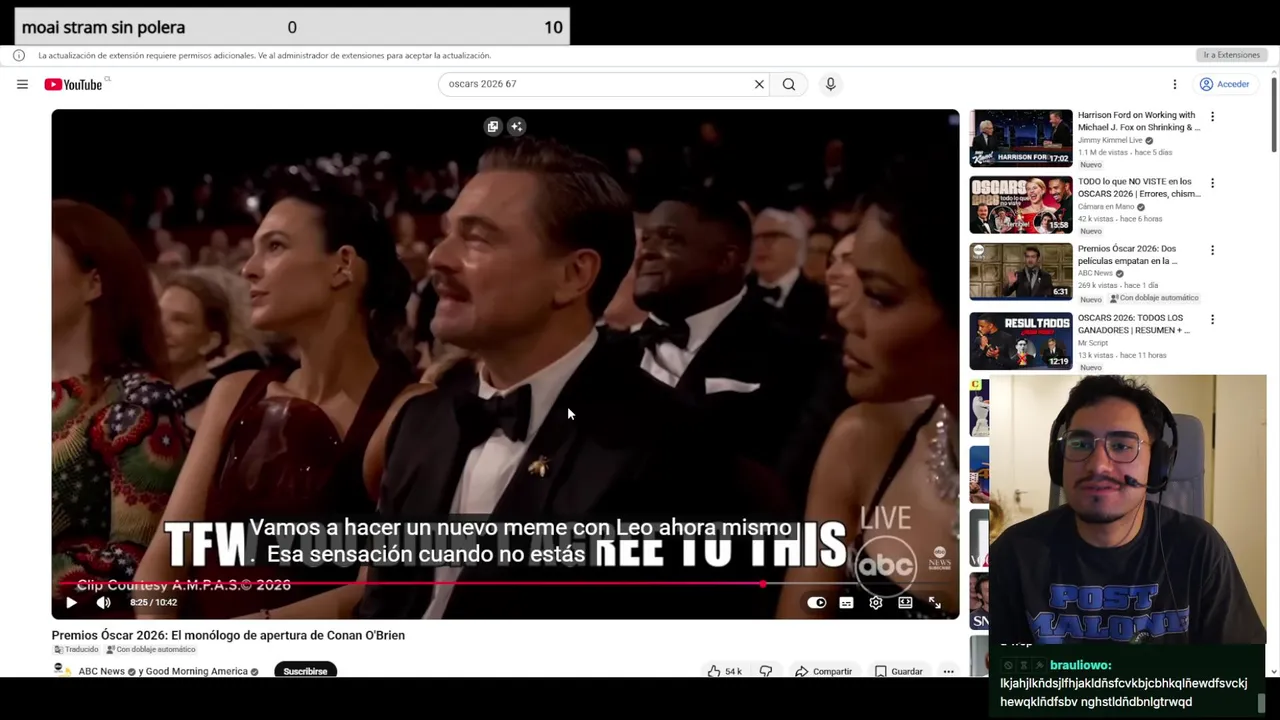Open options menu for OSCARS 2026 TODOS LOS GANADORES

click(1212, 319)
